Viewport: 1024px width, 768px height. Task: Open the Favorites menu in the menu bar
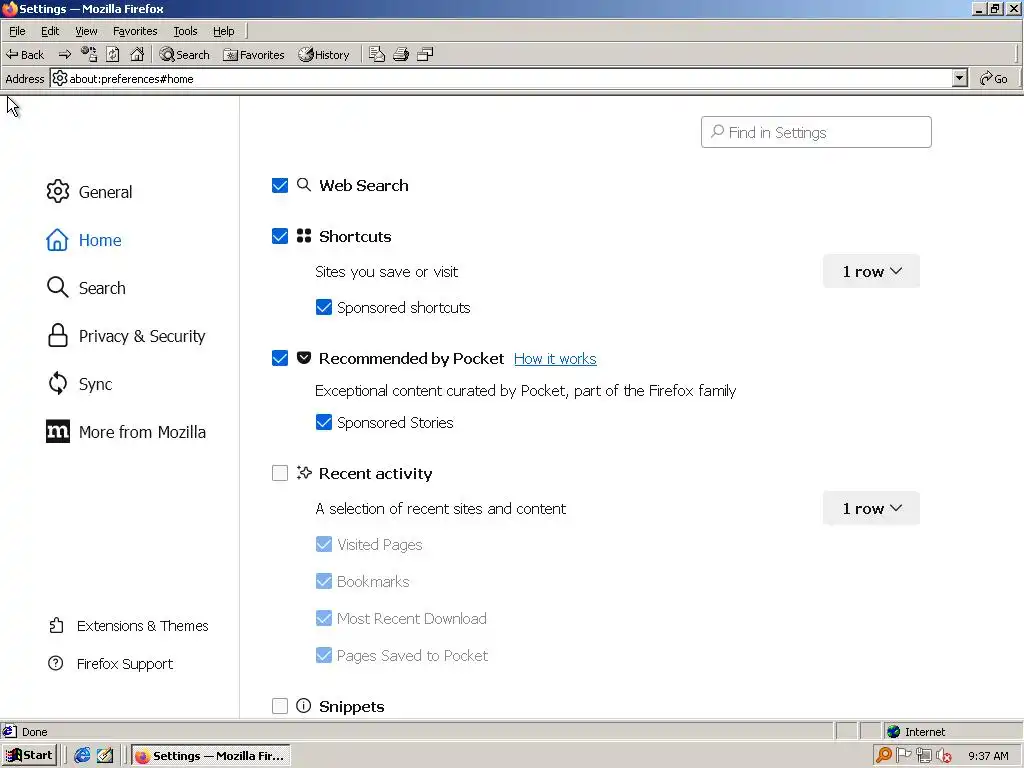pos(135,31)
